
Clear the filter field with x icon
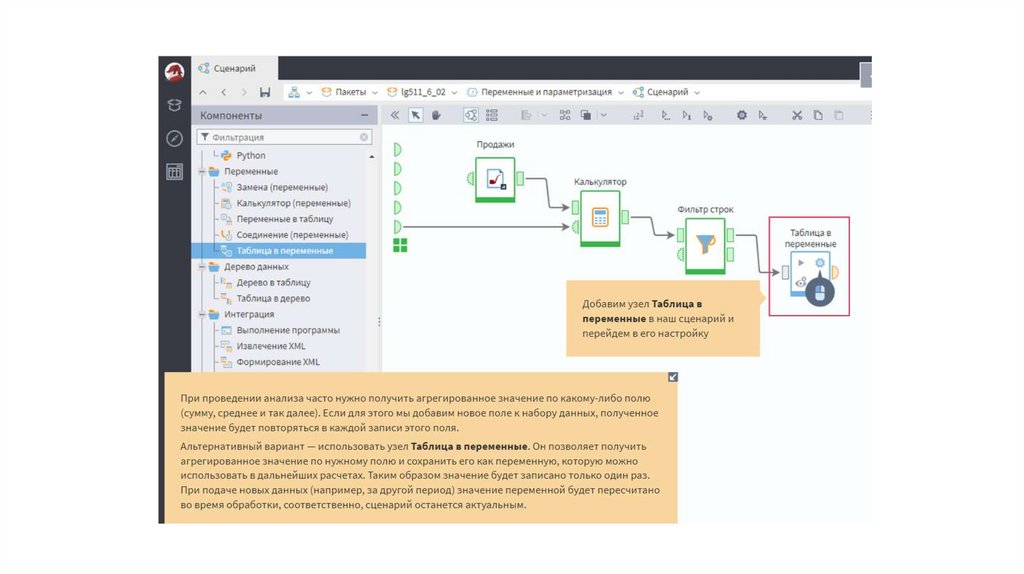(x=364, y=137)
